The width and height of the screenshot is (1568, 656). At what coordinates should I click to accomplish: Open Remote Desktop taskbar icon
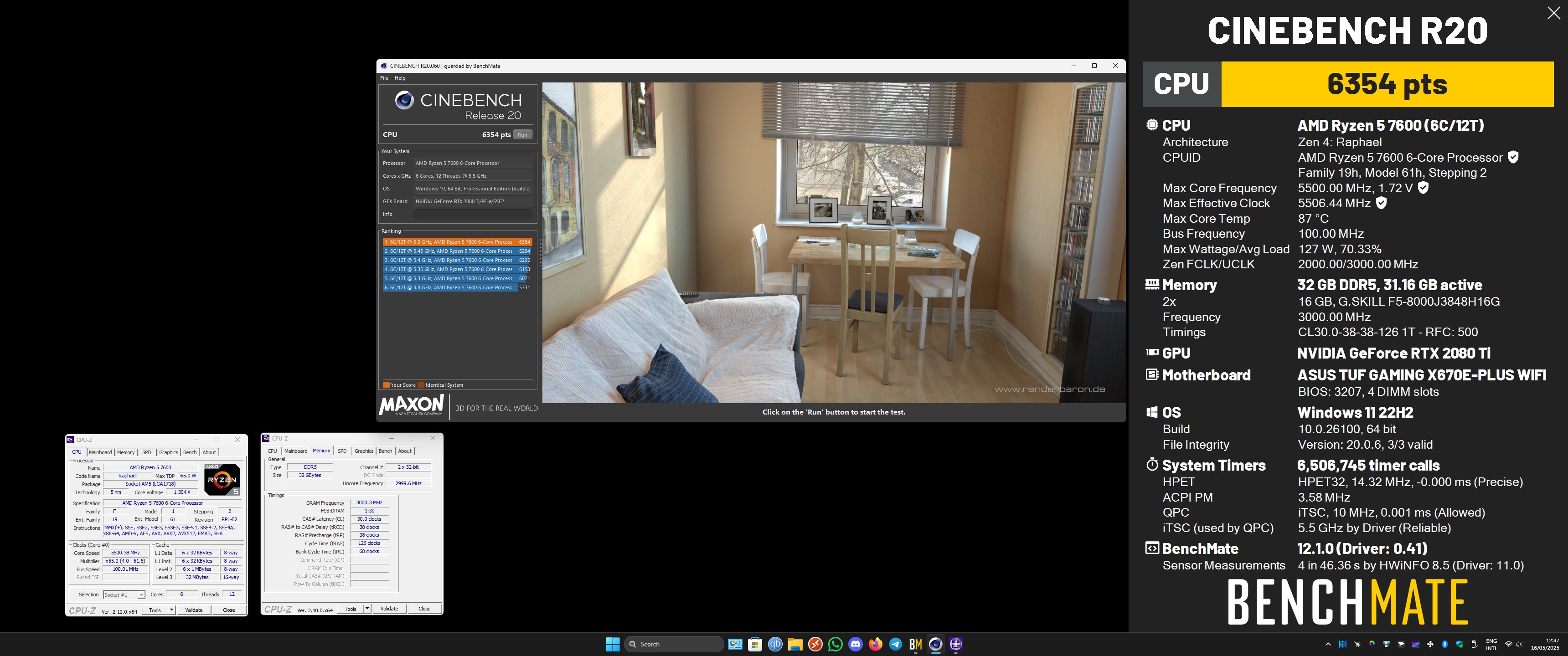[x=815, y=644]
